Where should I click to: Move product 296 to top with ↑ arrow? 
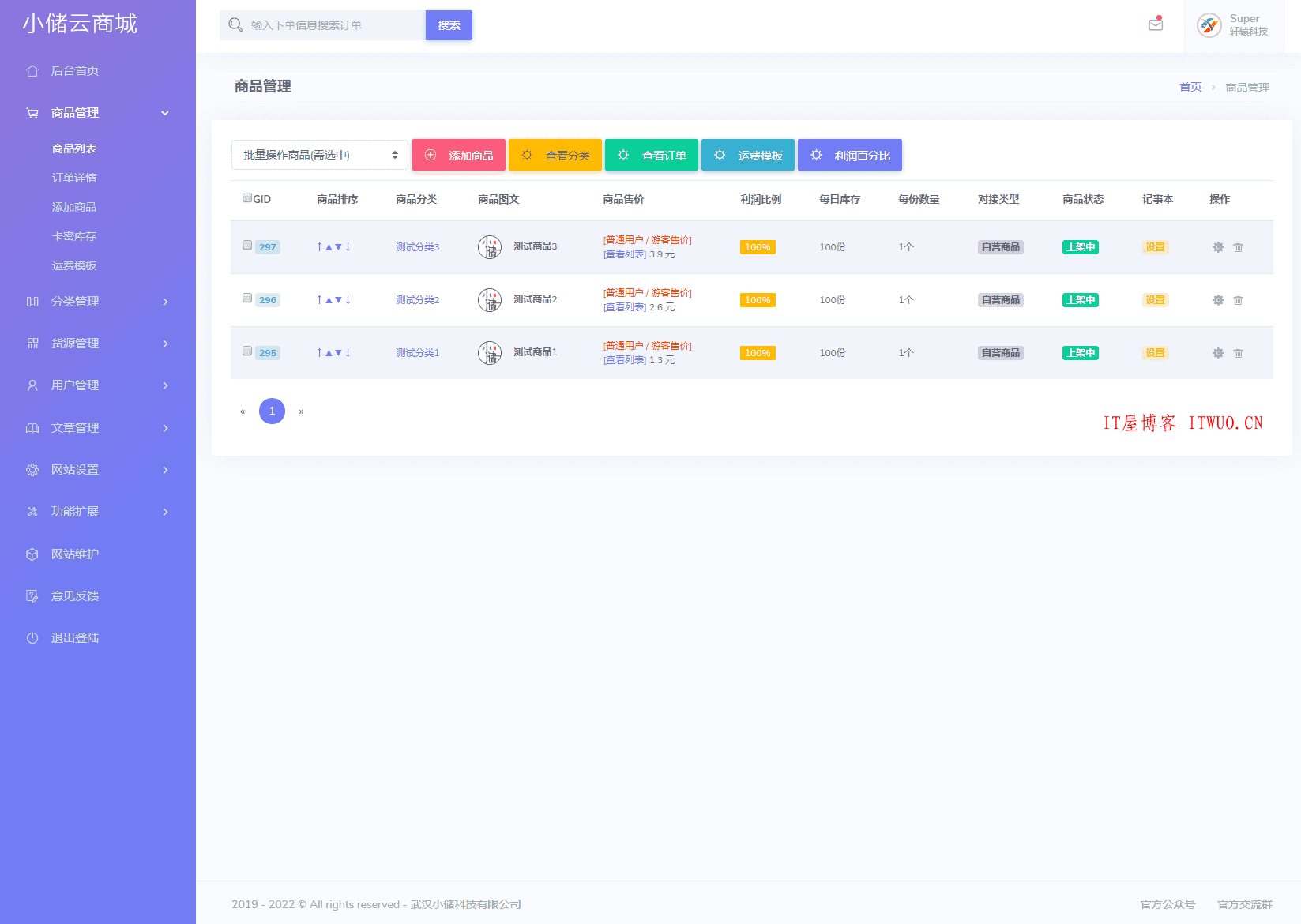319,299
